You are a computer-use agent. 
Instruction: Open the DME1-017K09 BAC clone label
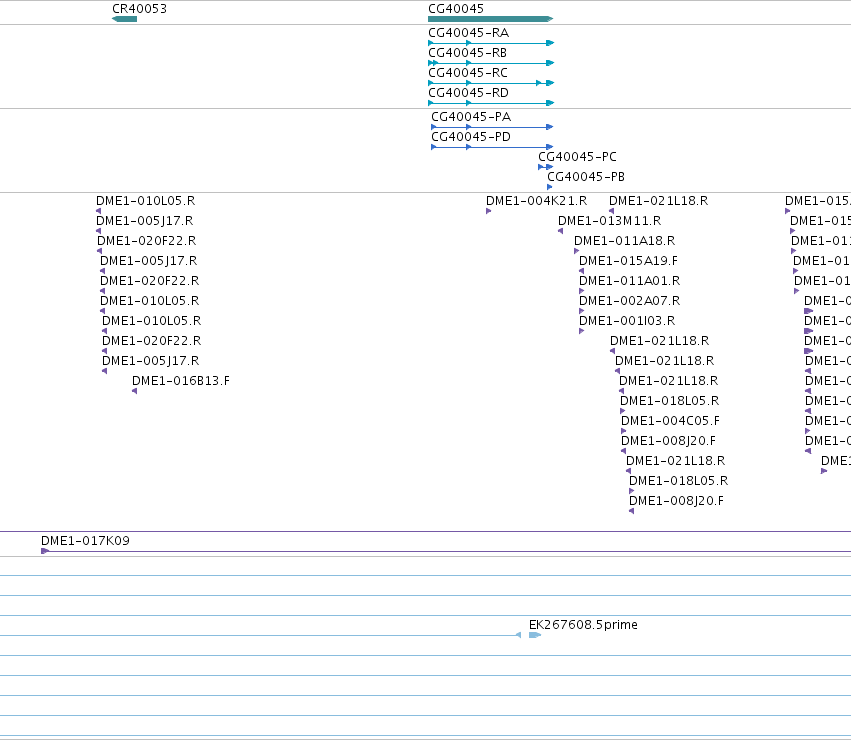coord(85,541)
